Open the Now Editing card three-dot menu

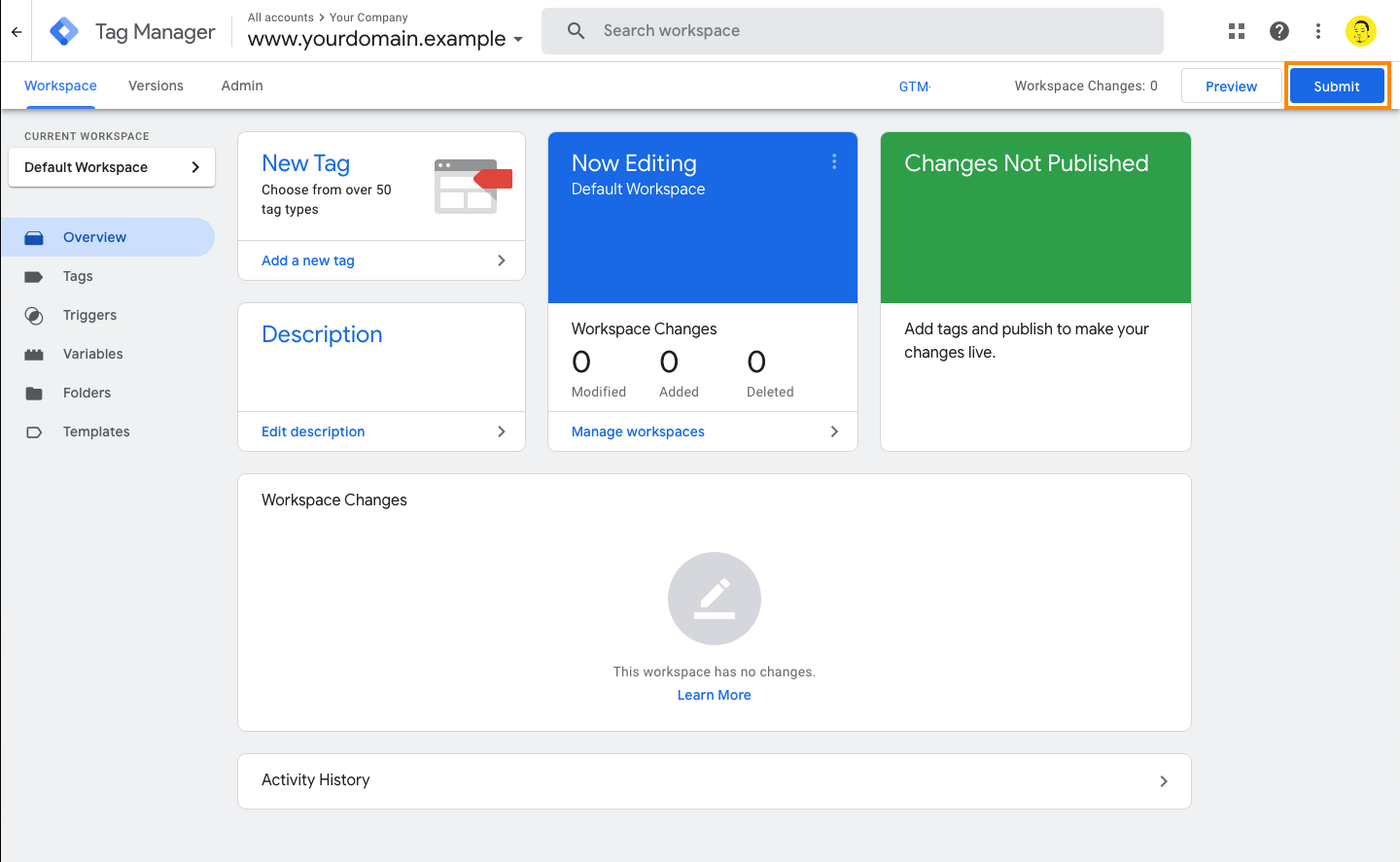pos(834,161)
